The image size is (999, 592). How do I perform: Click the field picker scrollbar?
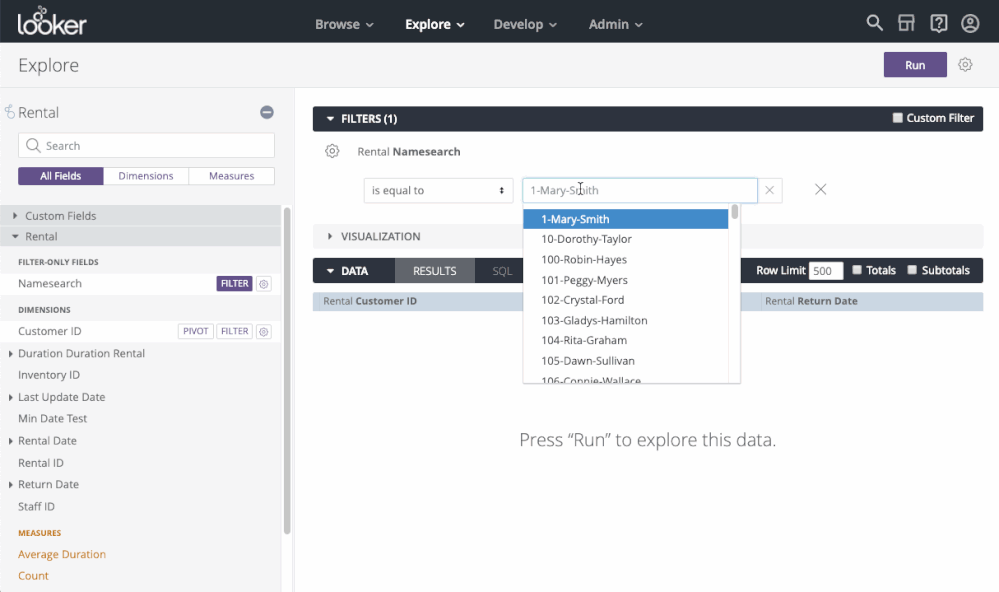tap(287, 371)
